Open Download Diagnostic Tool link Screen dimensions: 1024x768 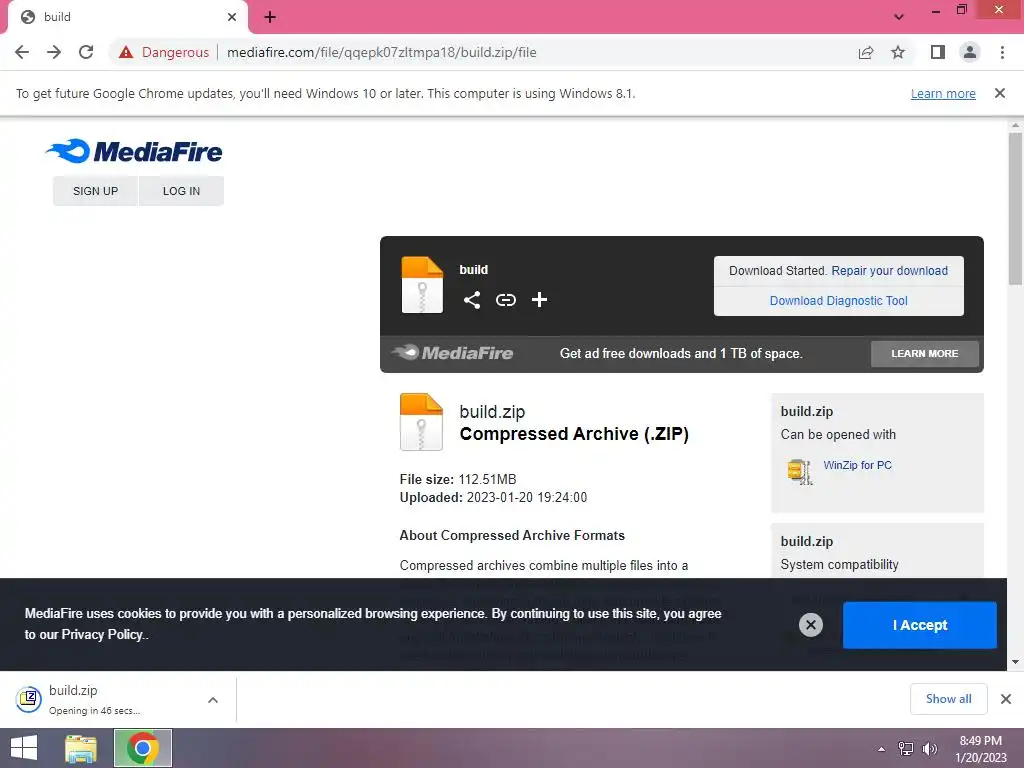coord(839,300)
